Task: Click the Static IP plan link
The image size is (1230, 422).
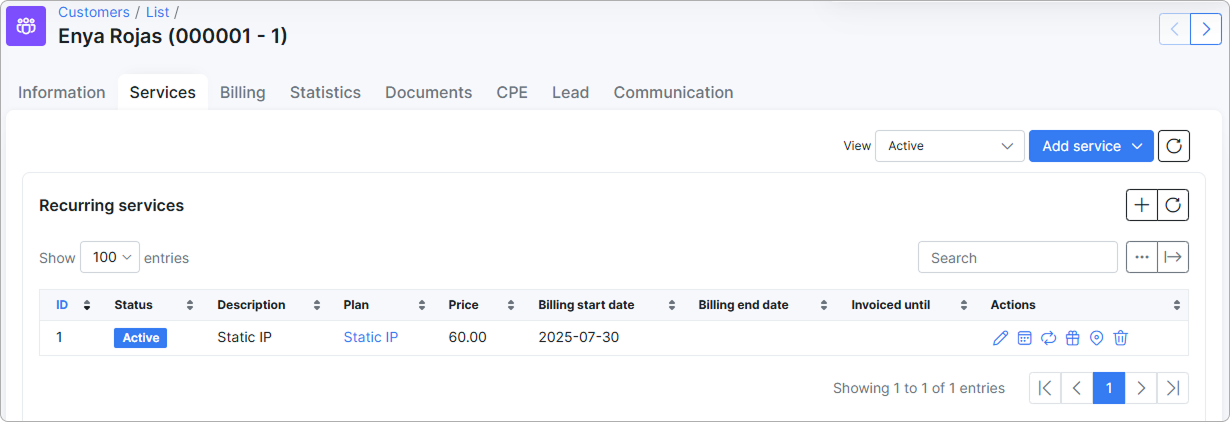Action: pos(370,338)
